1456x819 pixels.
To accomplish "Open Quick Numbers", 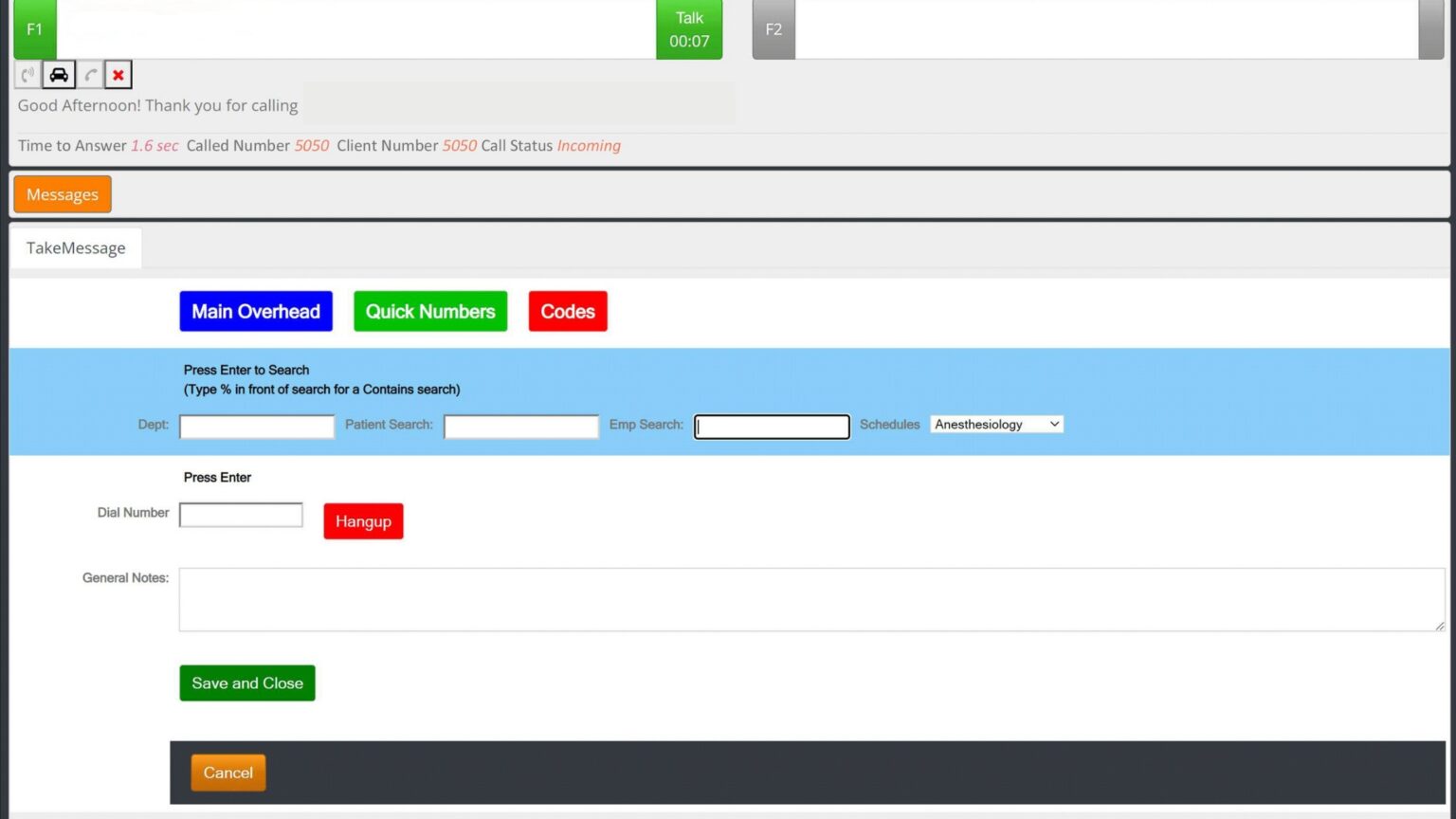I will pyautogui.click(x=430, y=311).
